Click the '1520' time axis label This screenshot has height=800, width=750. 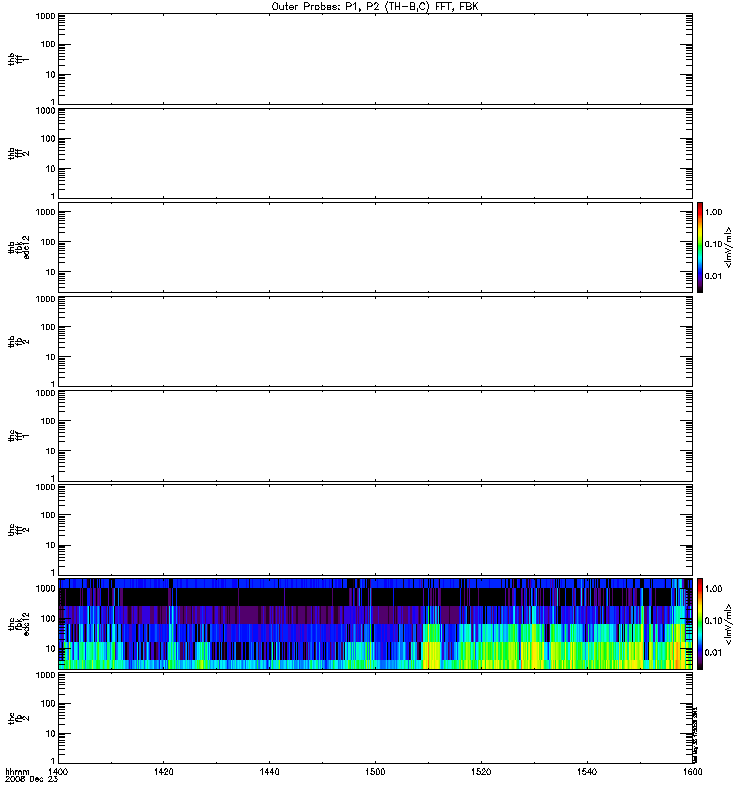(481, 771)
